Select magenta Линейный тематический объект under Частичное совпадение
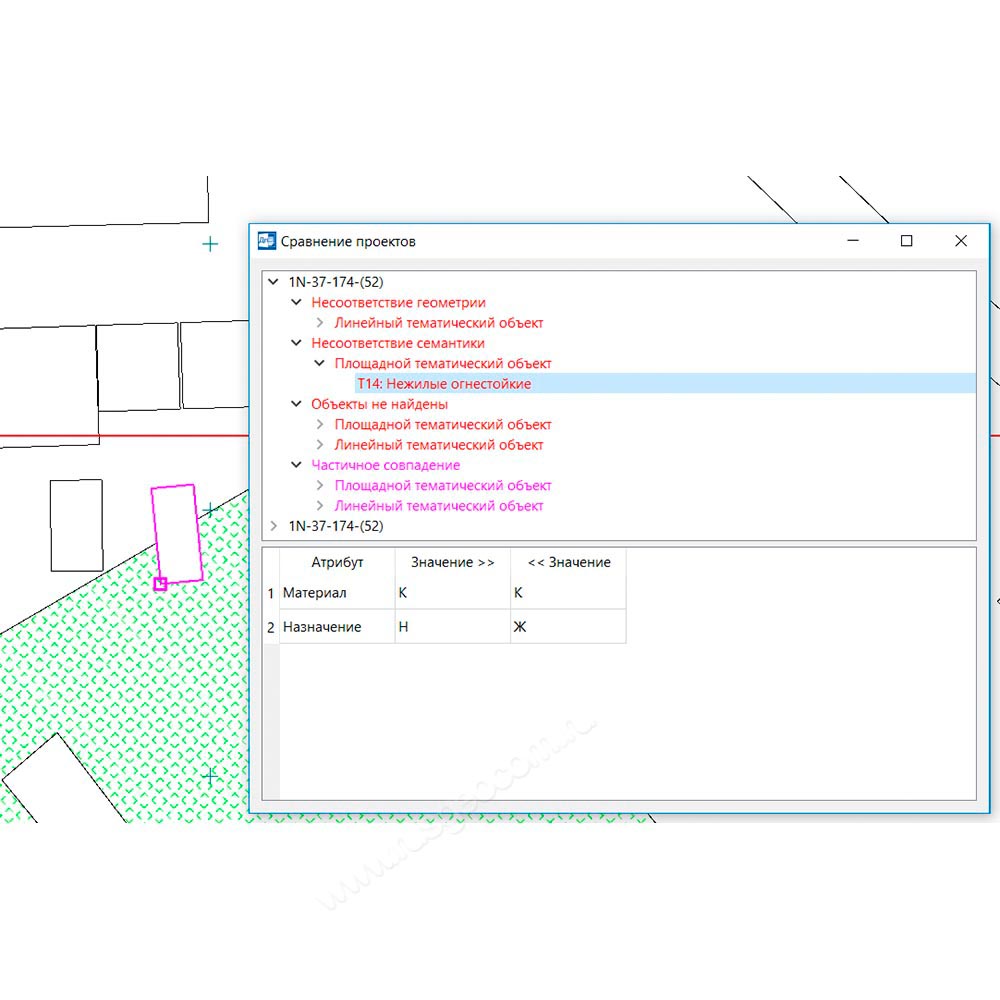1000x1000 pixels. [x=438, y=506]
